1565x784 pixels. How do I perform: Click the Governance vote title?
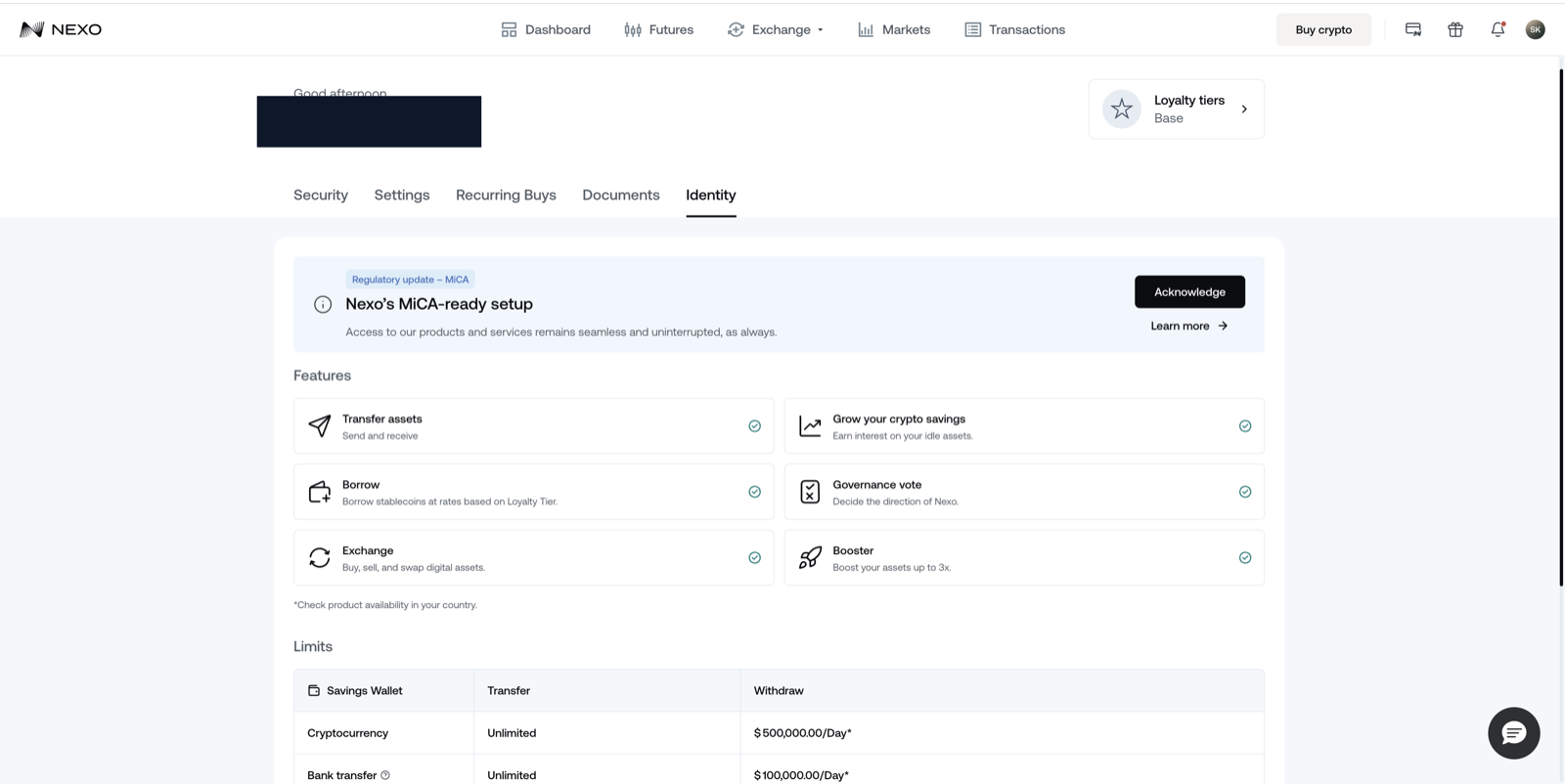click(x=877, y=484)
